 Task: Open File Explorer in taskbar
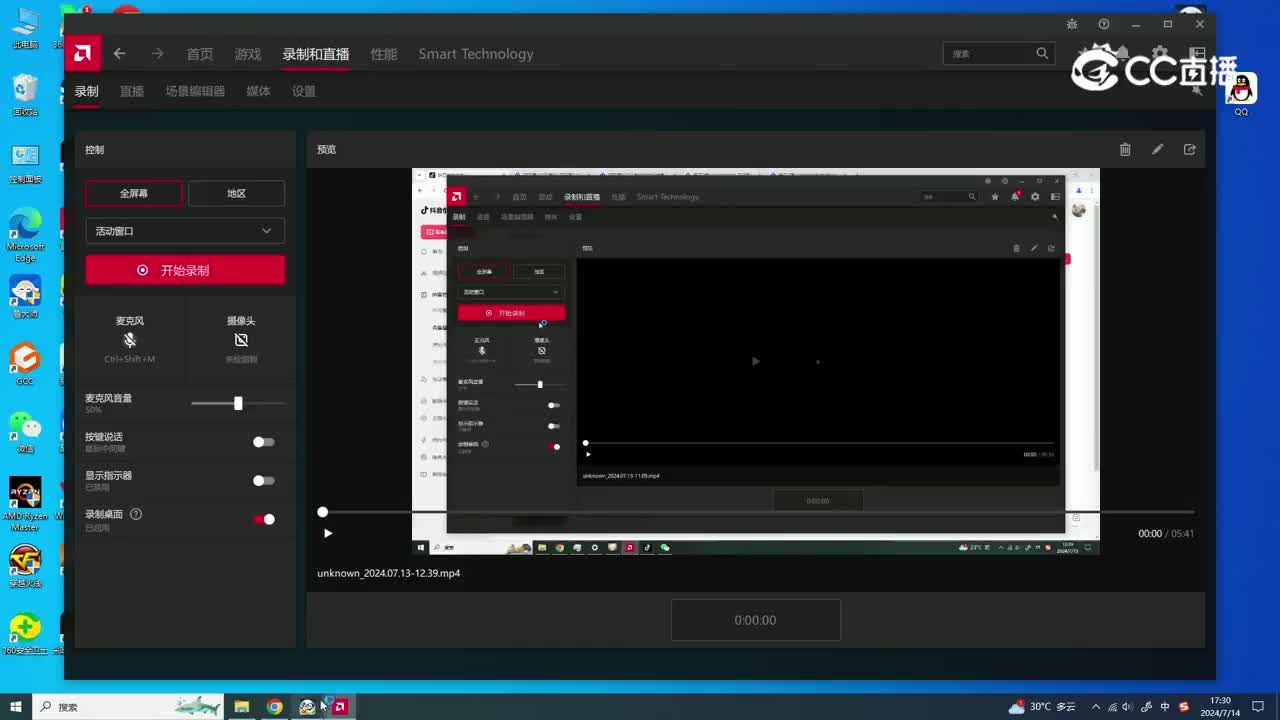pos(242,707)
